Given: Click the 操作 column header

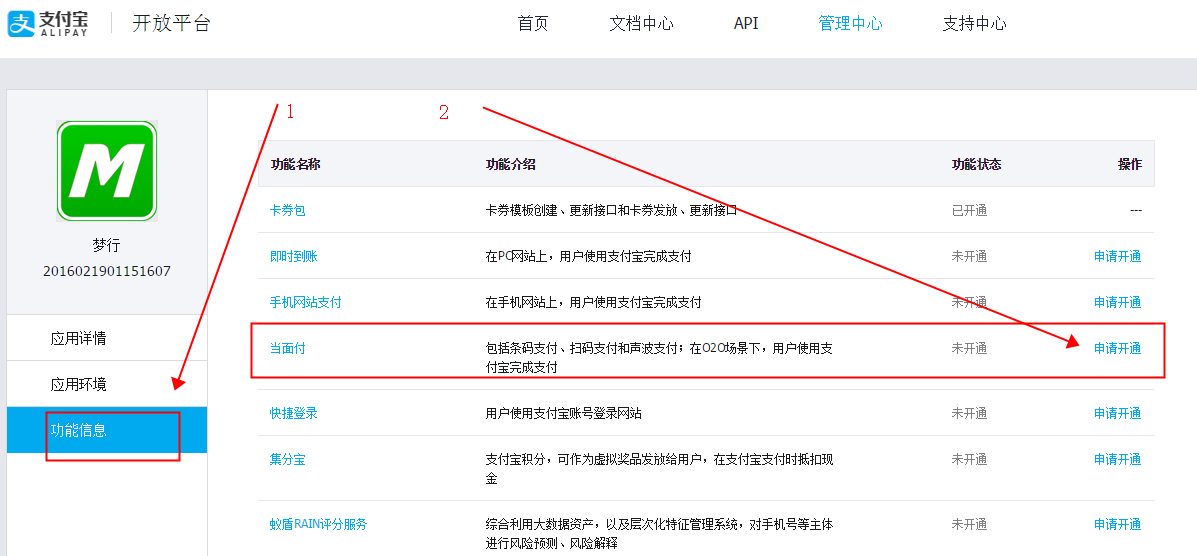Looking at the screenshot, I should [1130, 164].
